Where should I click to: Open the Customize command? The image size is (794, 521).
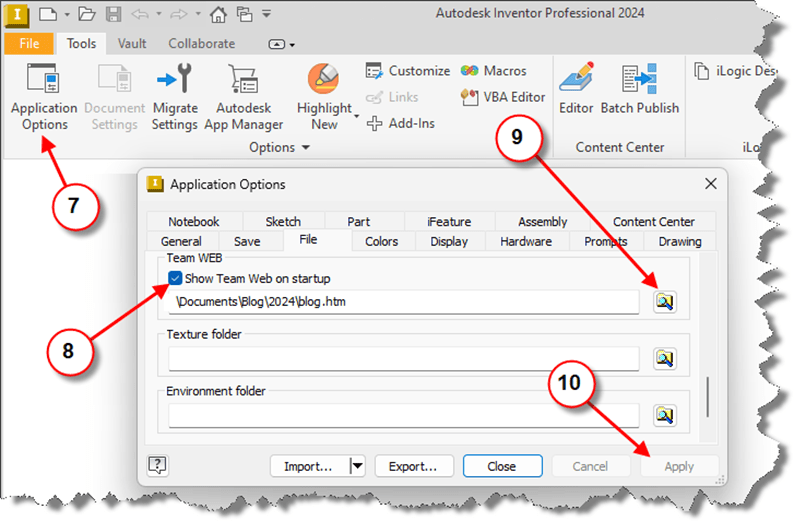tap(408, 71)
